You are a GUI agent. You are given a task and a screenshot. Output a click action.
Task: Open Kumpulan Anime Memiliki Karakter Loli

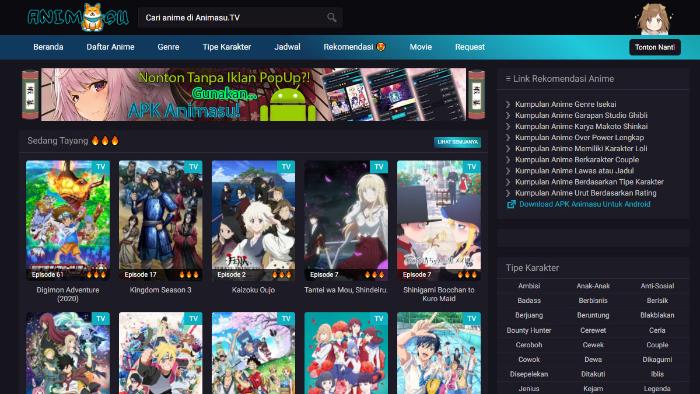tap(581, 149)
